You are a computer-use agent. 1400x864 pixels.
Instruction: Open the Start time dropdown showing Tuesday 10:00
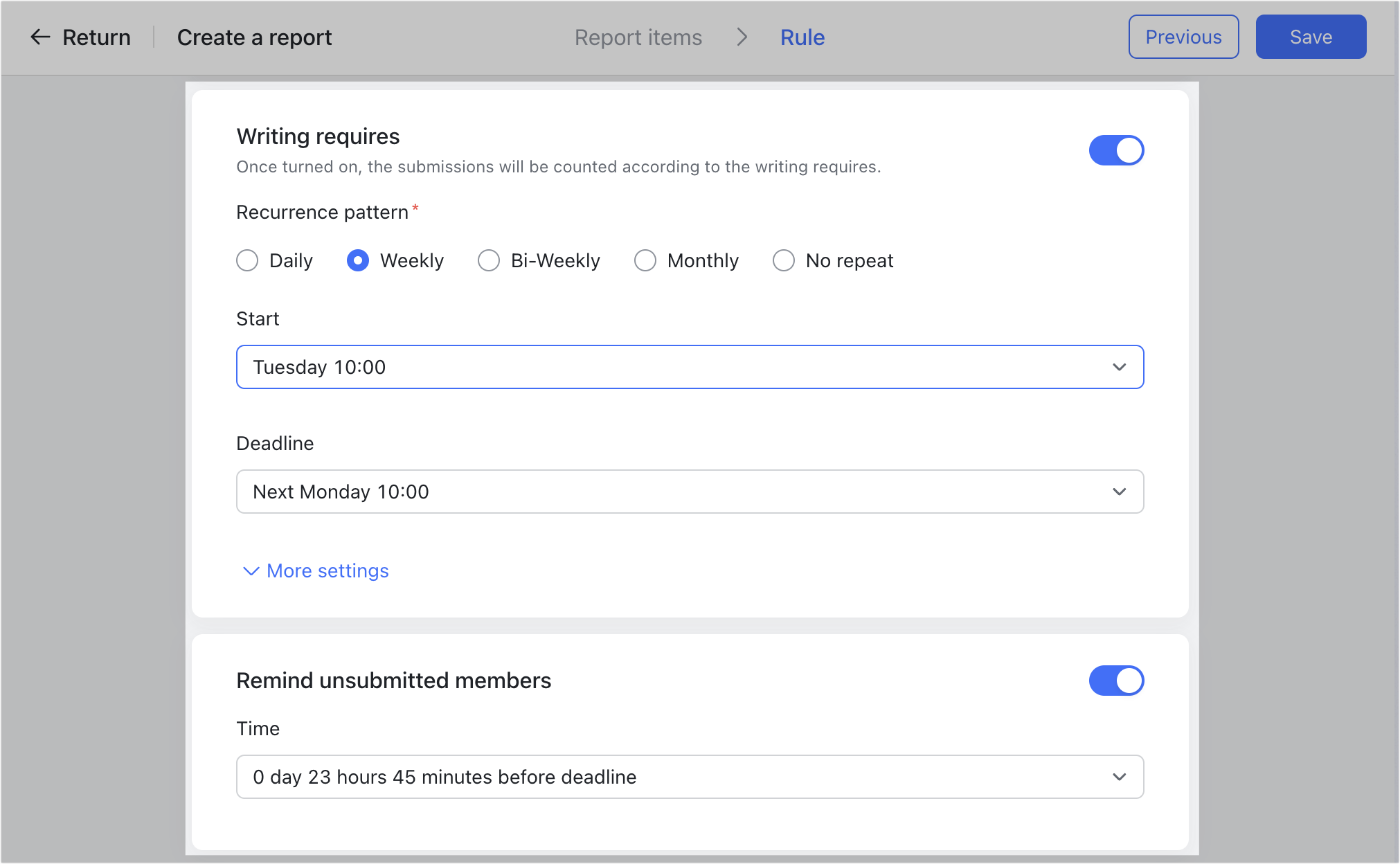pyautogui.click(x=690, y=367)
